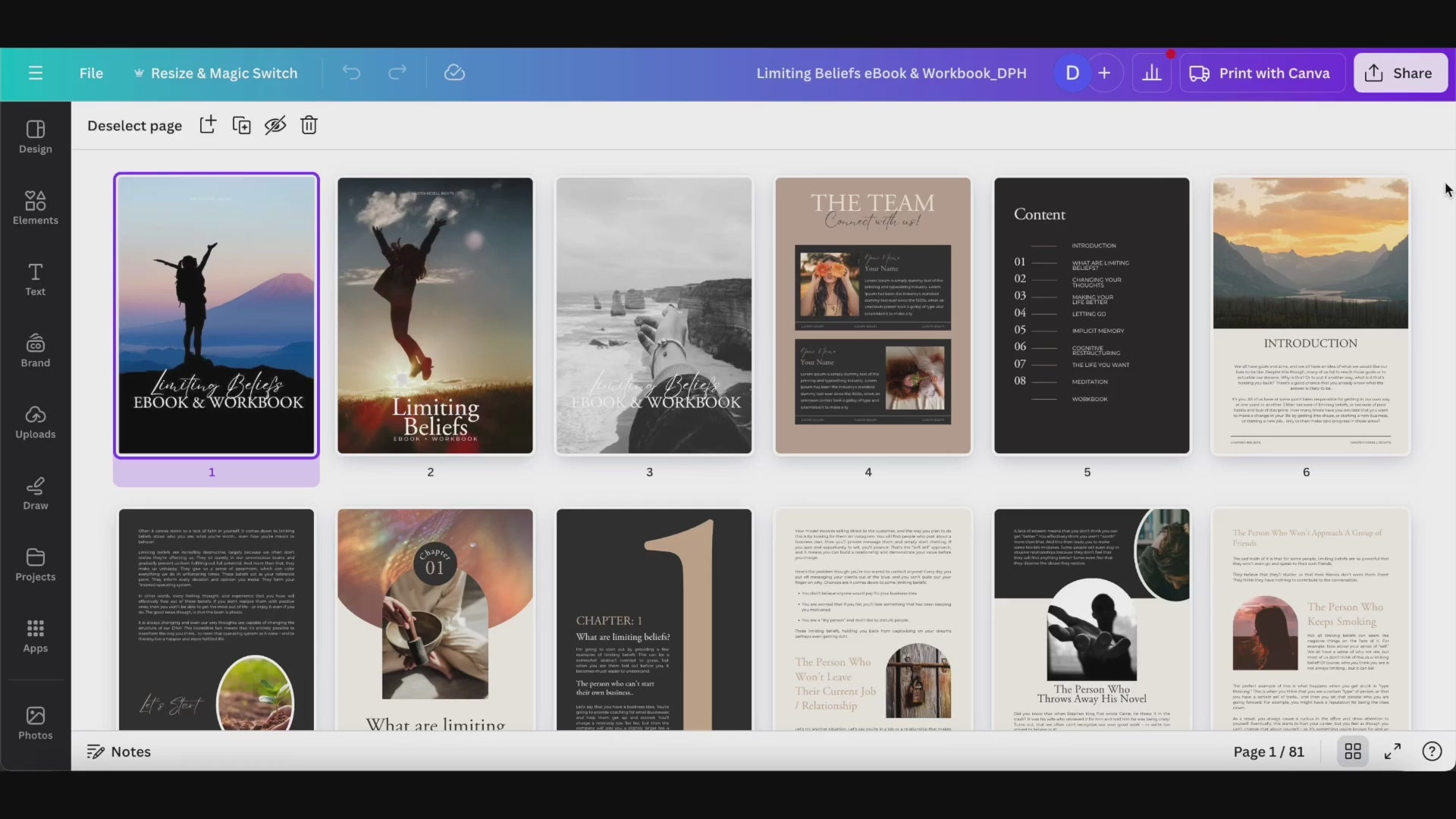The image size is (1456, 819).
Task: Hide the selected page
Action: pyautogui.click(x=275, y=125)
